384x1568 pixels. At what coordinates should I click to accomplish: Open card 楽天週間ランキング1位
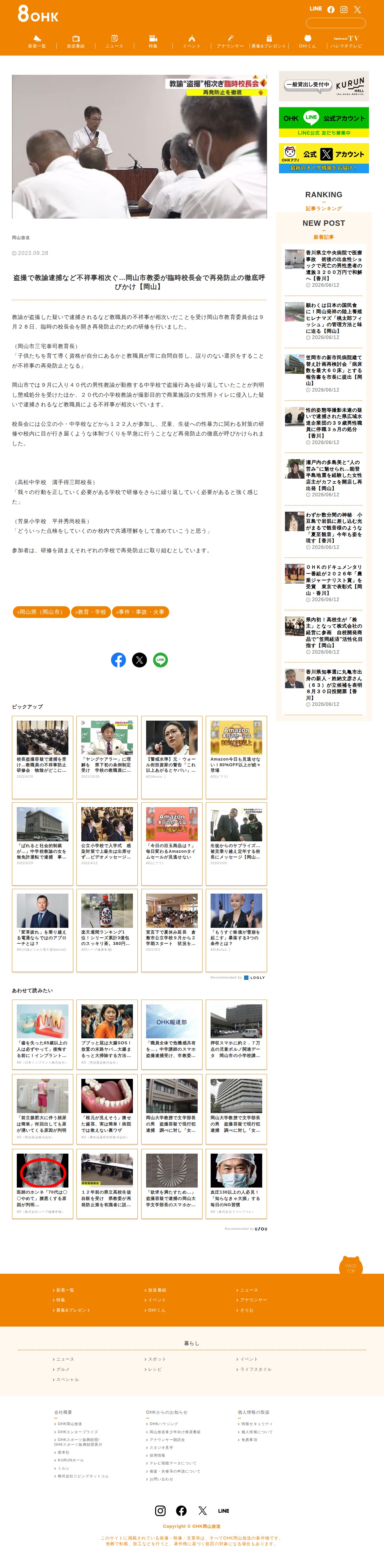coord(107,930)
